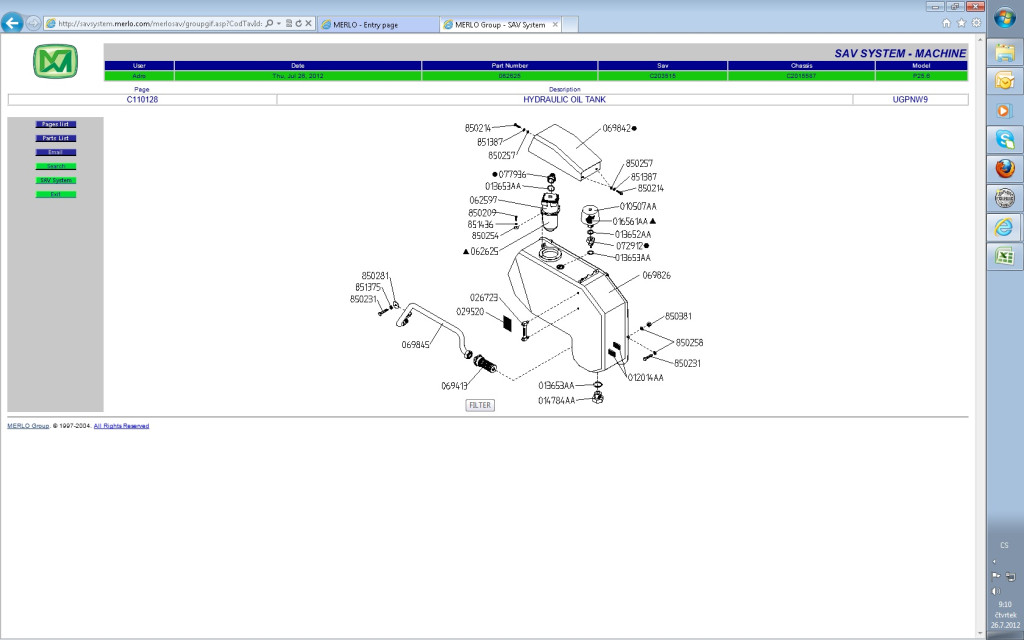
Task: Click part number 850381 label
Action: [x=679, y=316]
